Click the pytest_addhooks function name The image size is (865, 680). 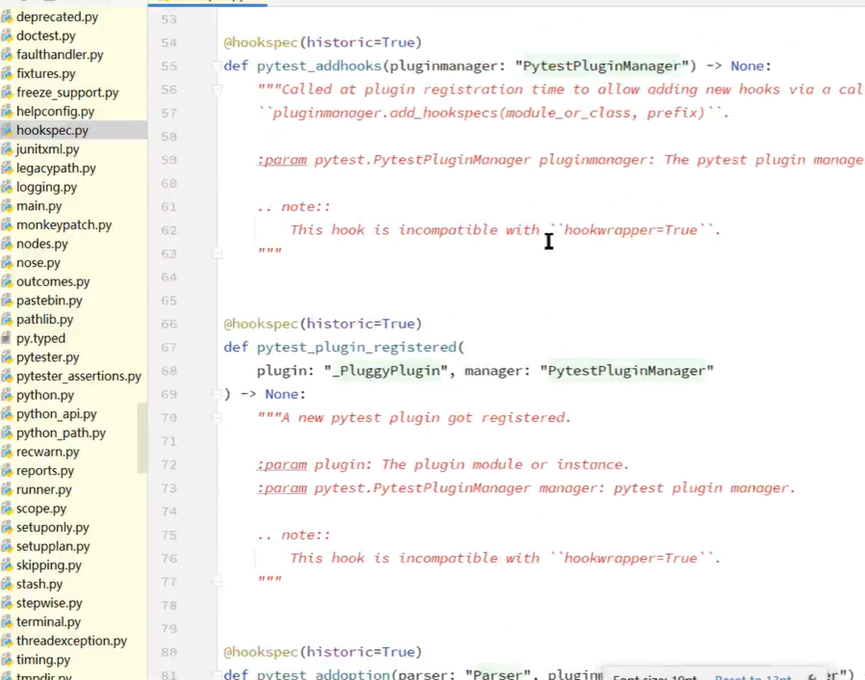[319, 66]
